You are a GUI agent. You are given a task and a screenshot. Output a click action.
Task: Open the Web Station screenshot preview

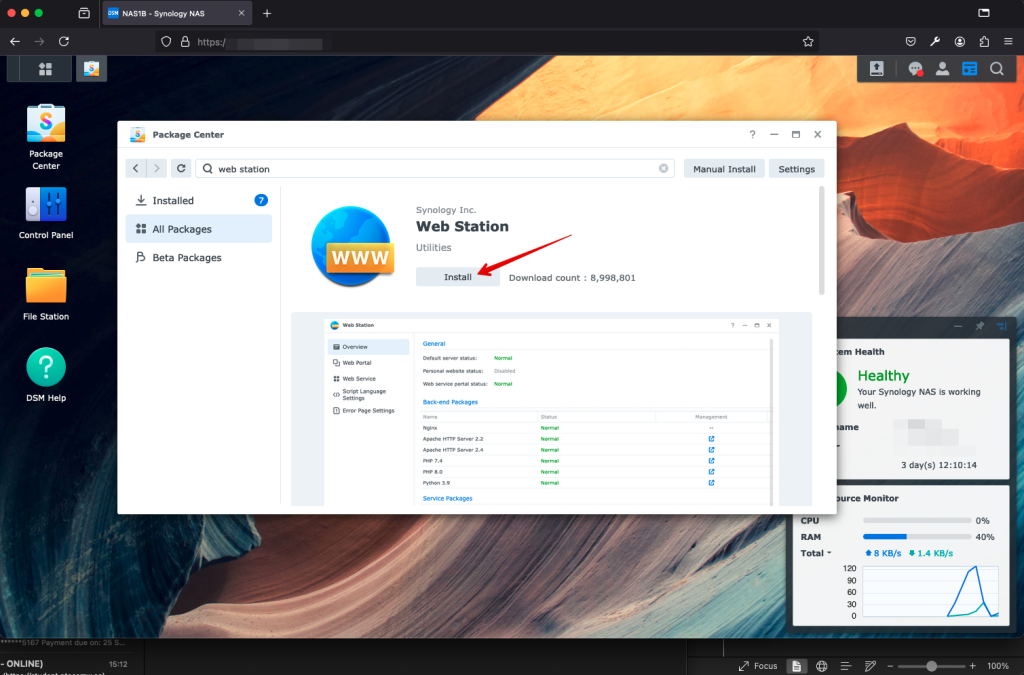552,409
